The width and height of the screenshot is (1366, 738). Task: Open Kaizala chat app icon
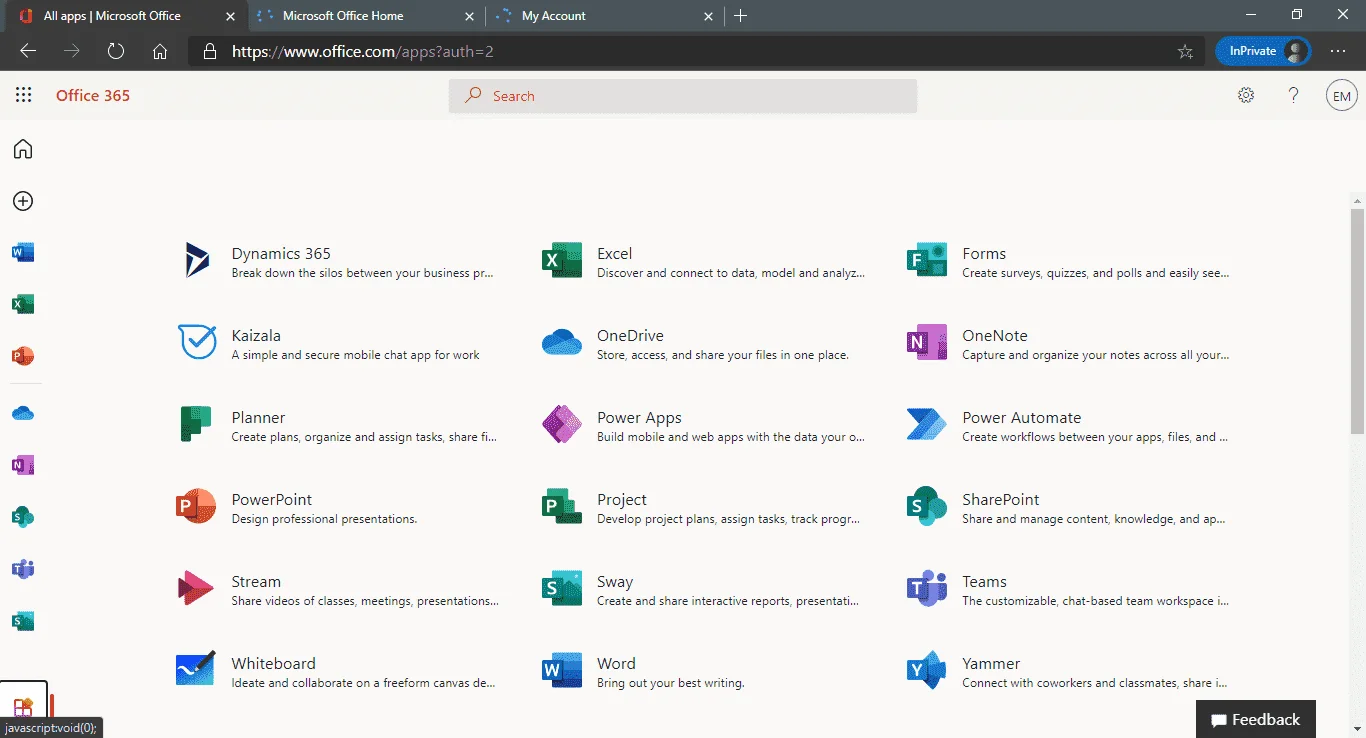(x=197, y=342)
